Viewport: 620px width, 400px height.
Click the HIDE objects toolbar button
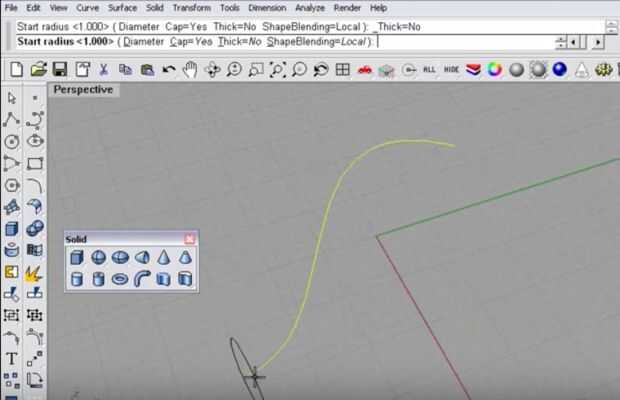[451, 70]
